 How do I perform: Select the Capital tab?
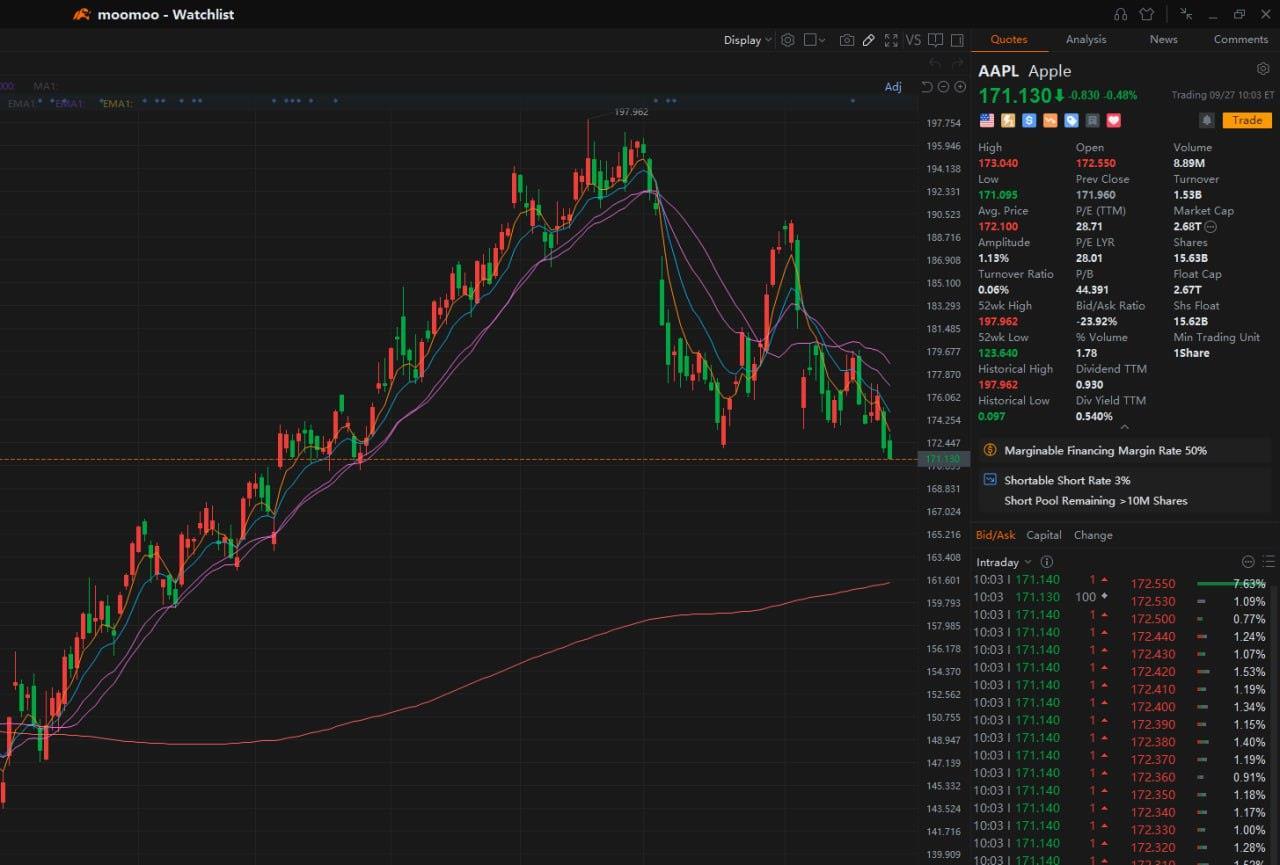pyautogui.click(x=1044, y=535)
